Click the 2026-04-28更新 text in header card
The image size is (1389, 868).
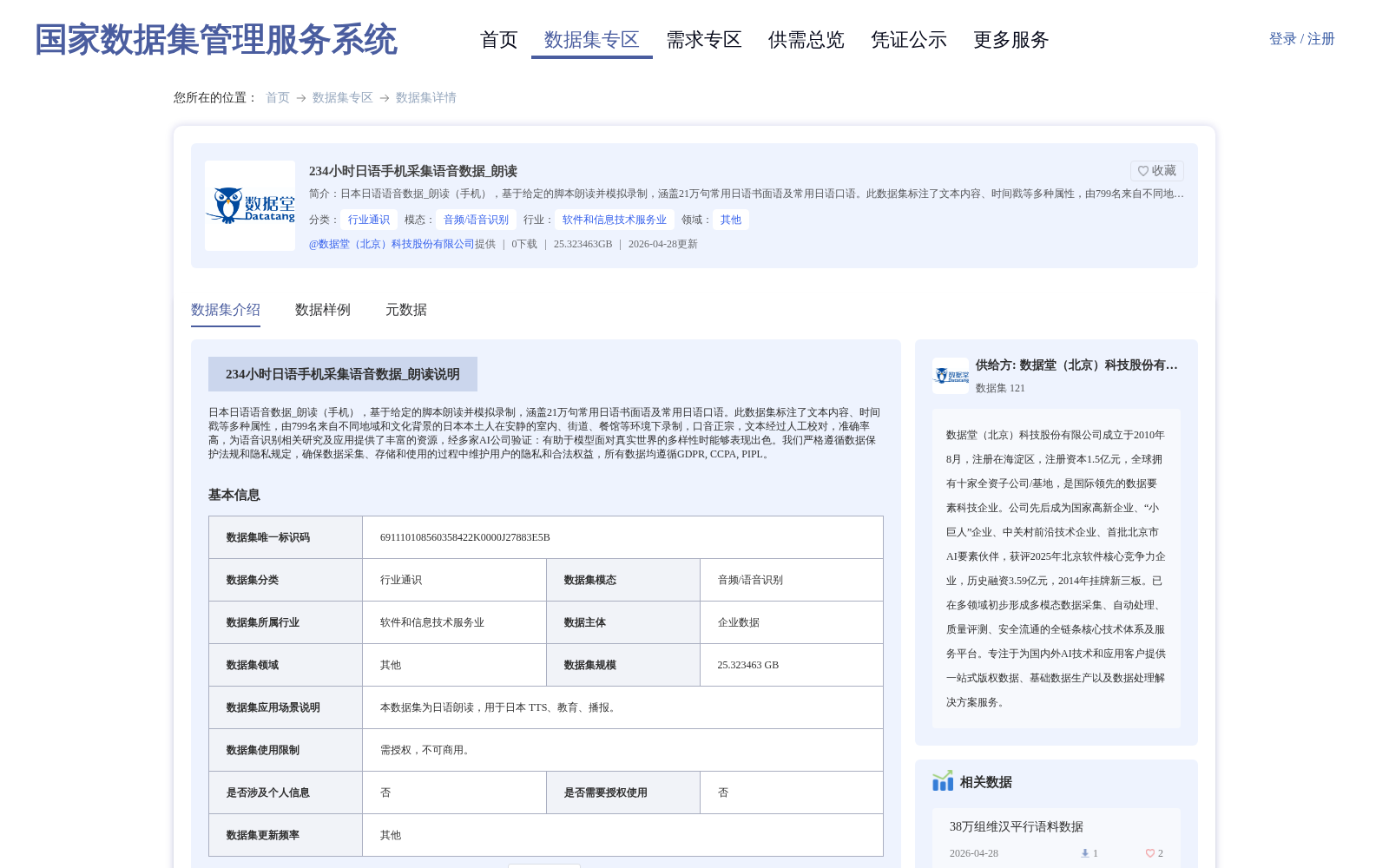pyautogui.click(x=663, y=244)
